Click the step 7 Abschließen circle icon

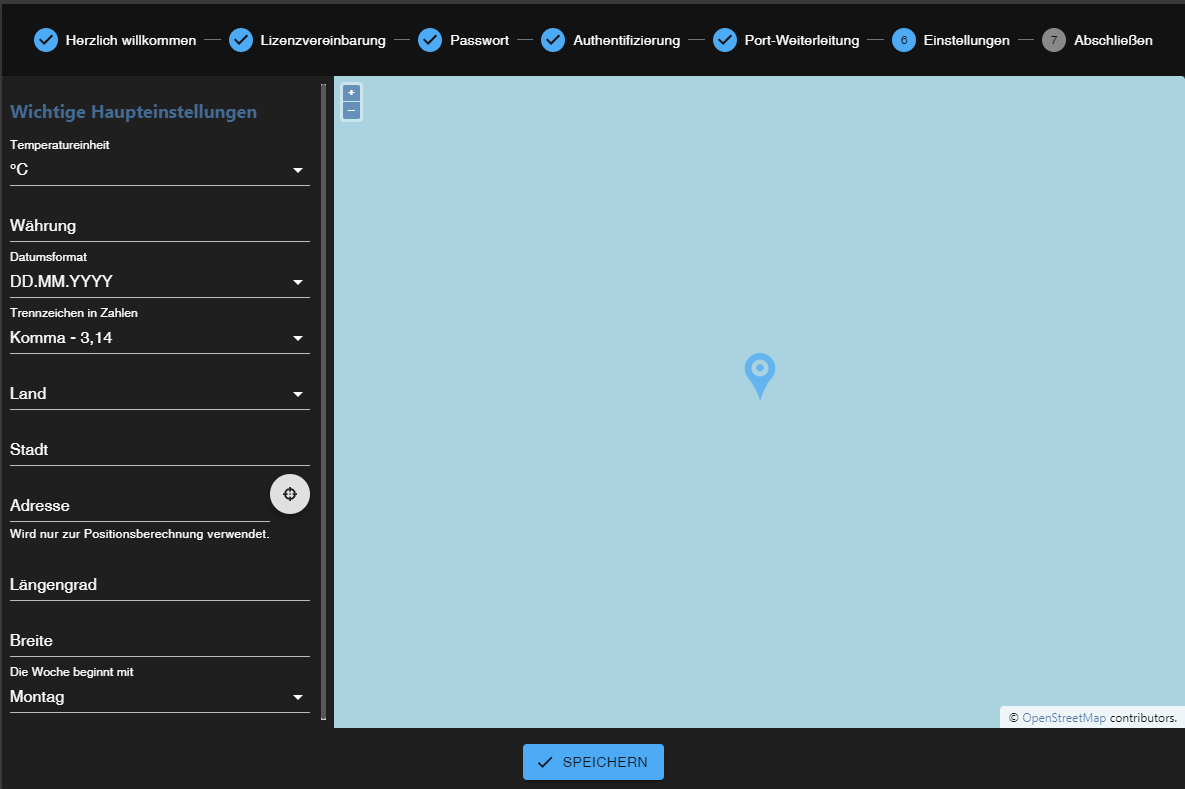pos(1054,40)
